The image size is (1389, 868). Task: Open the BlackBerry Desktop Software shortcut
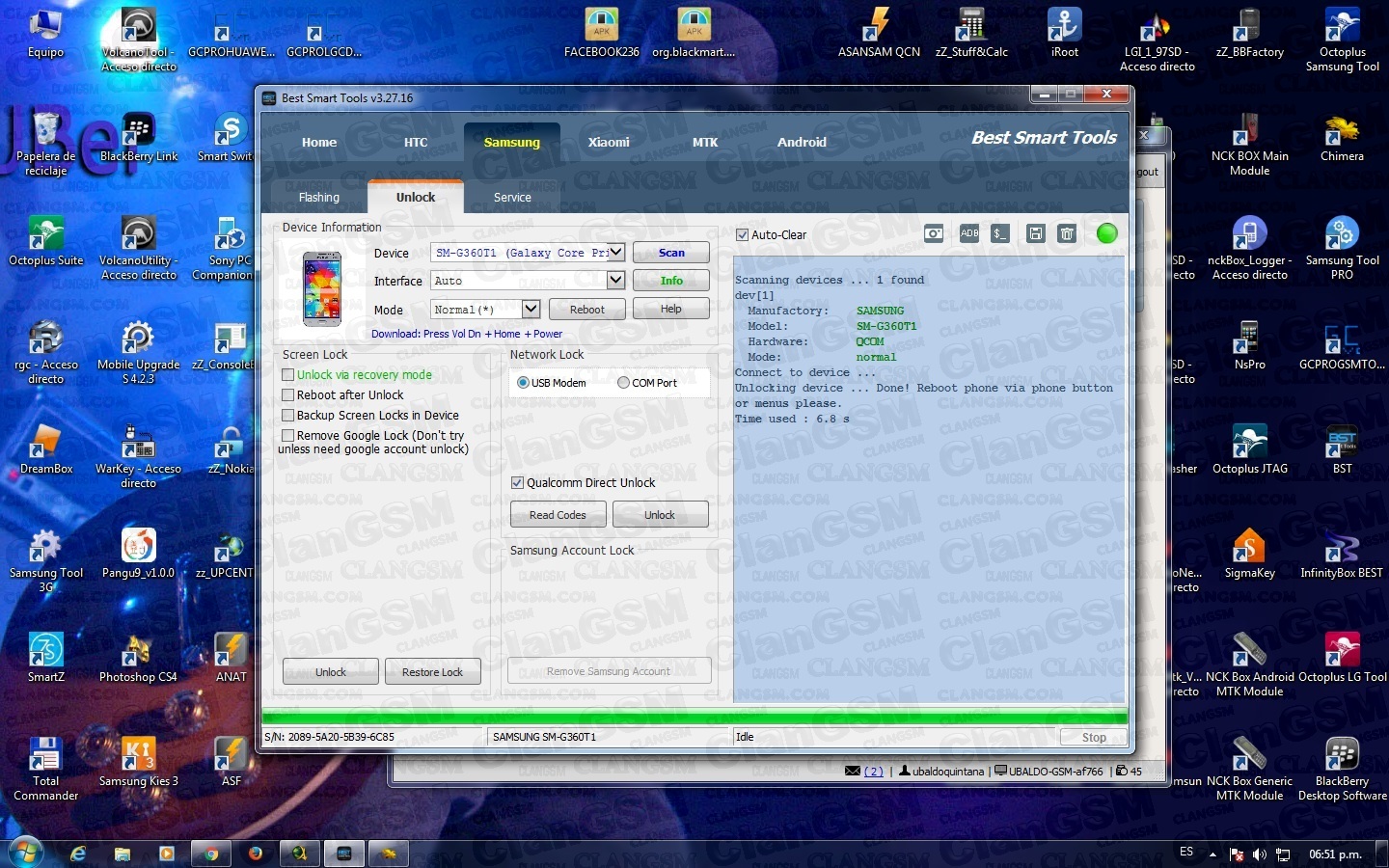pos(1342,770)
